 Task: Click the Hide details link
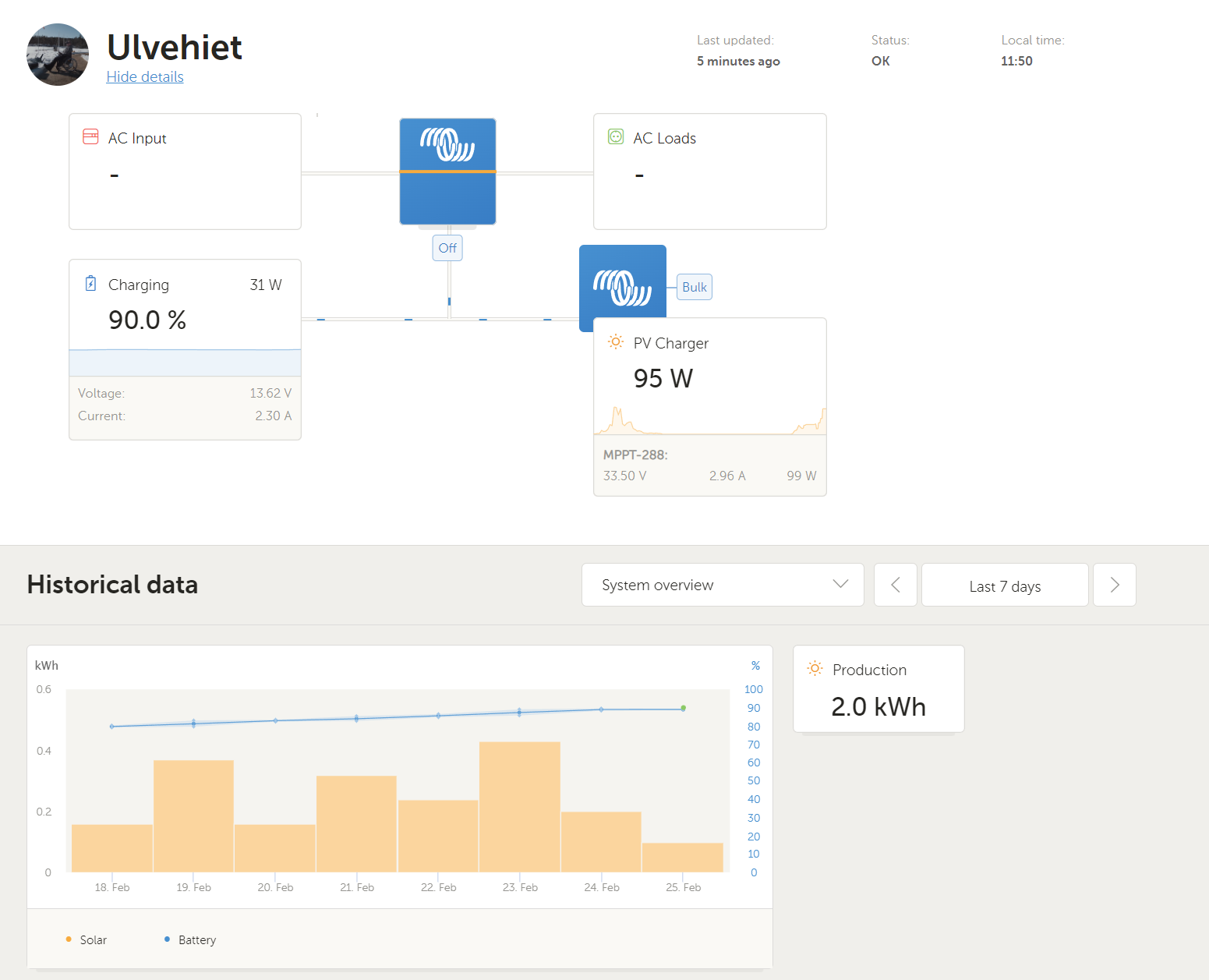(x=145, y=76)
